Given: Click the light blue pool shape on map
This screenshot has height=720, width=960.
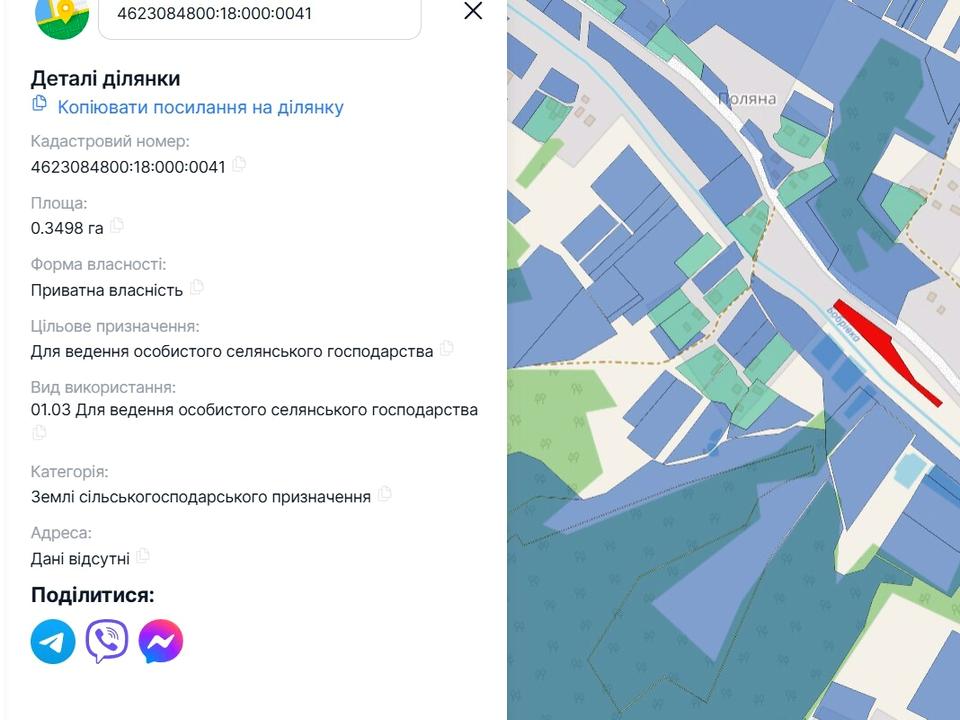Looking at the screenshot, I should pos(909,468).
